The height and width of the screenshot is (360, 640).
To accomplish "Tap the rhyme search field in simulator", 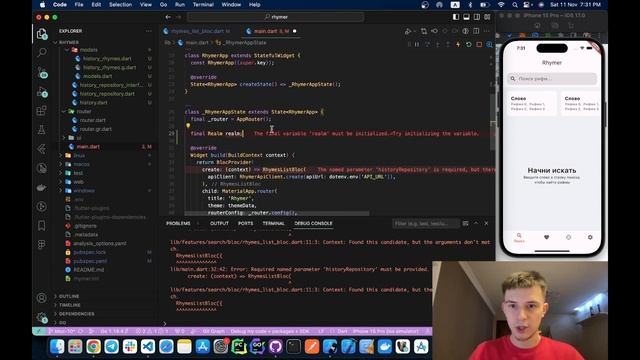I will pos(552,78).
